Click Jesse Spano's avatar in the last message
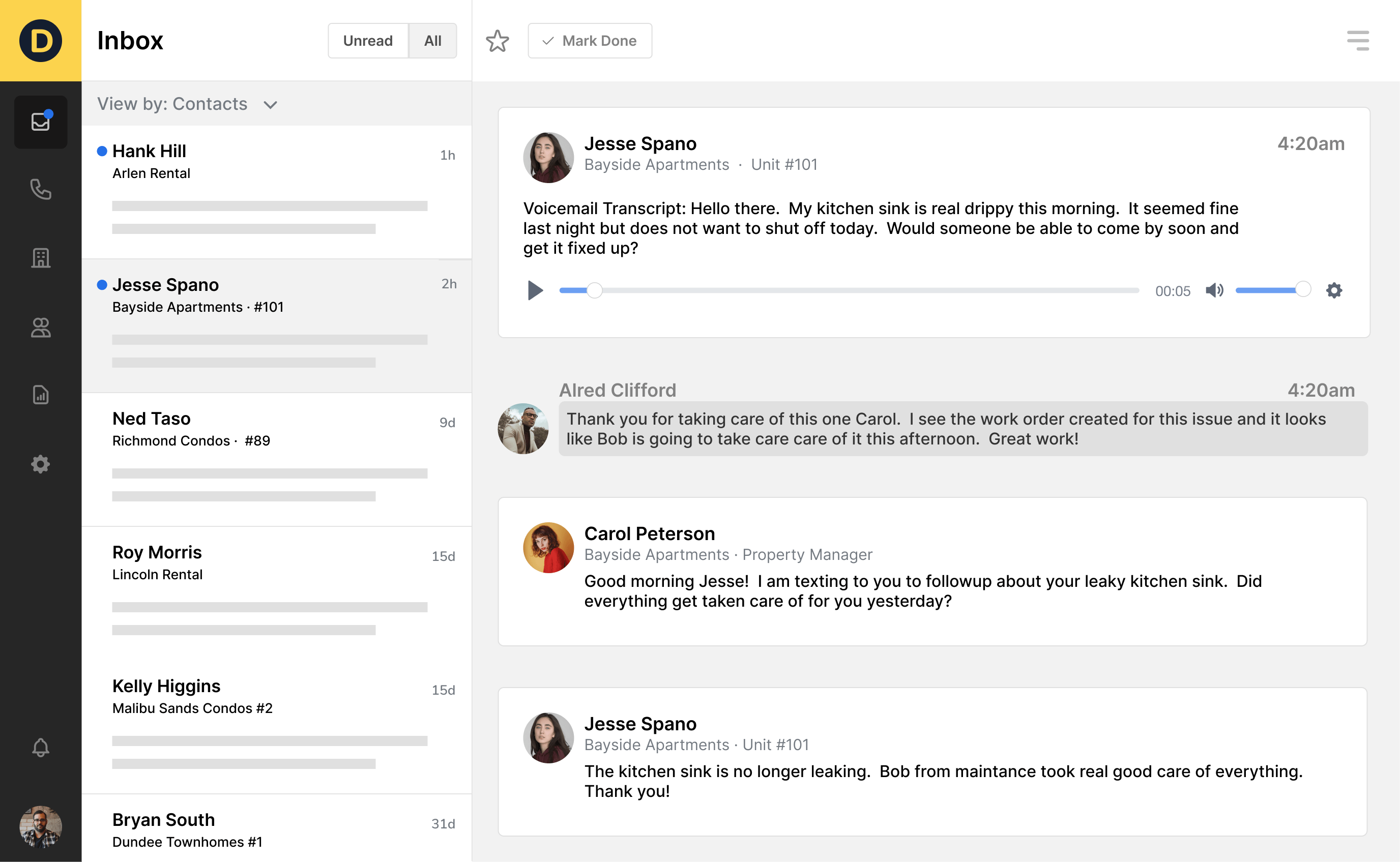Image resolution: width=1400 pixels, height=862 pixels. (548, 738)
